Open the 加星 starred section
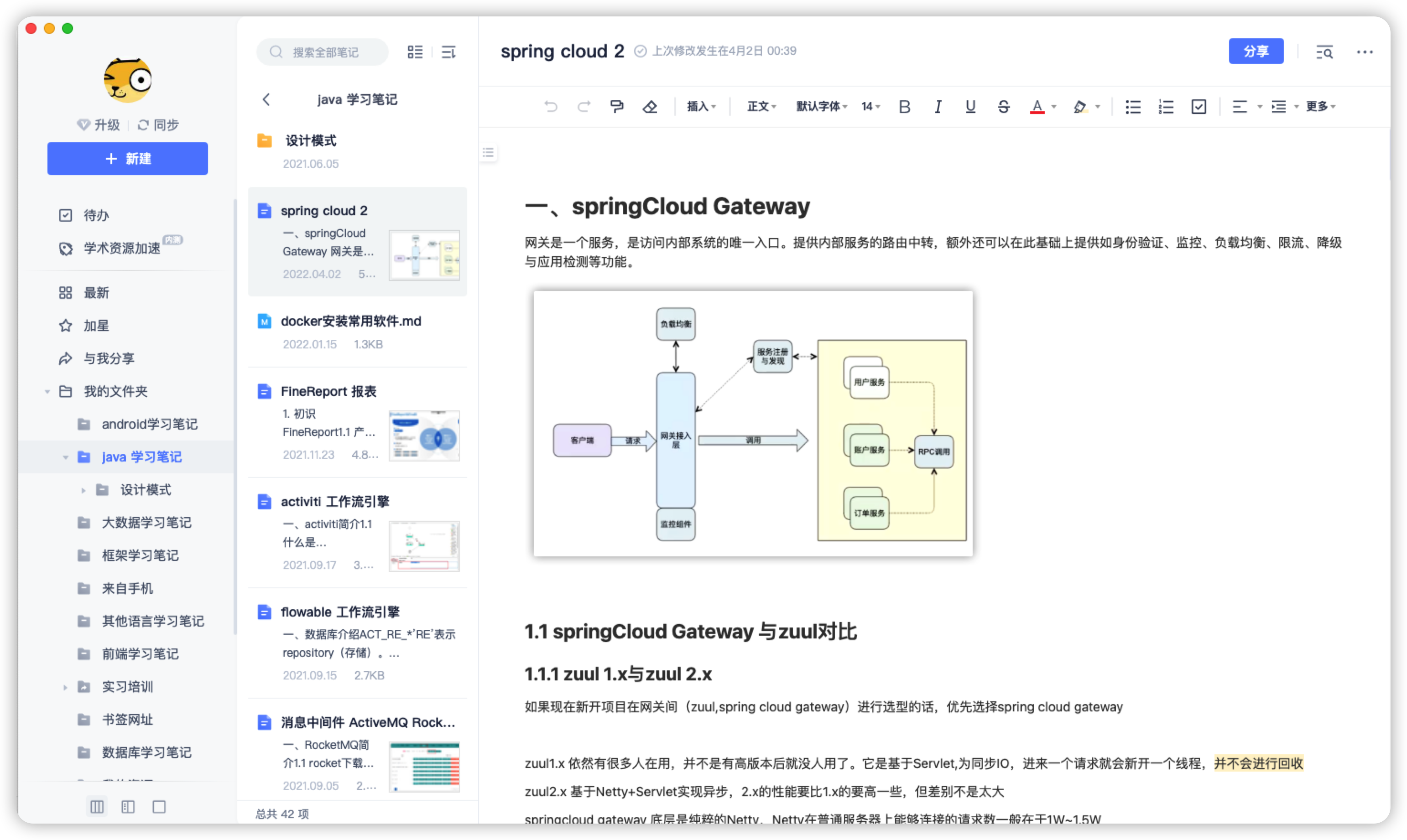This screenshot has width=1407, height=840. tap(96, 326)
